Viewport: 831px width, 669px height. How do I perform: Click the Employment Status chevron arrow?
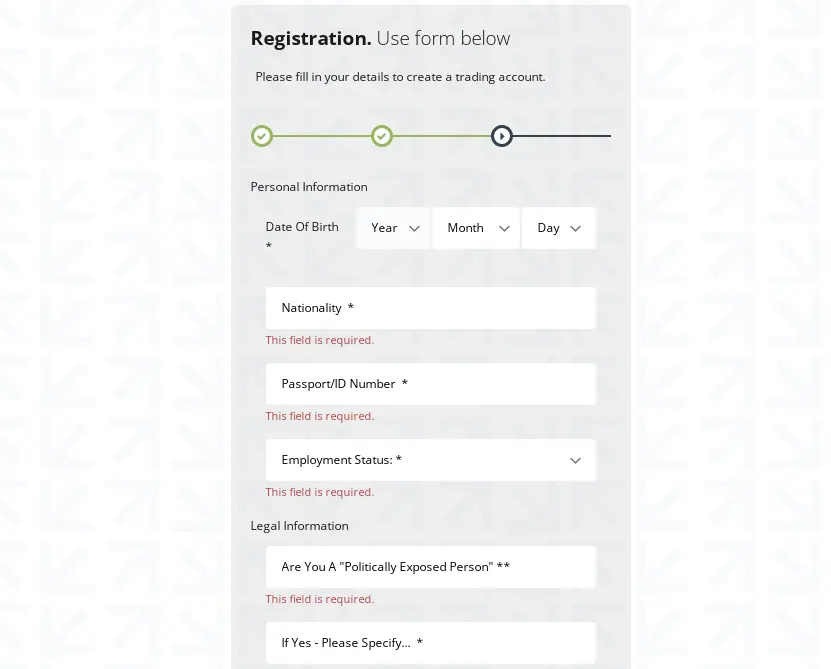575,461
